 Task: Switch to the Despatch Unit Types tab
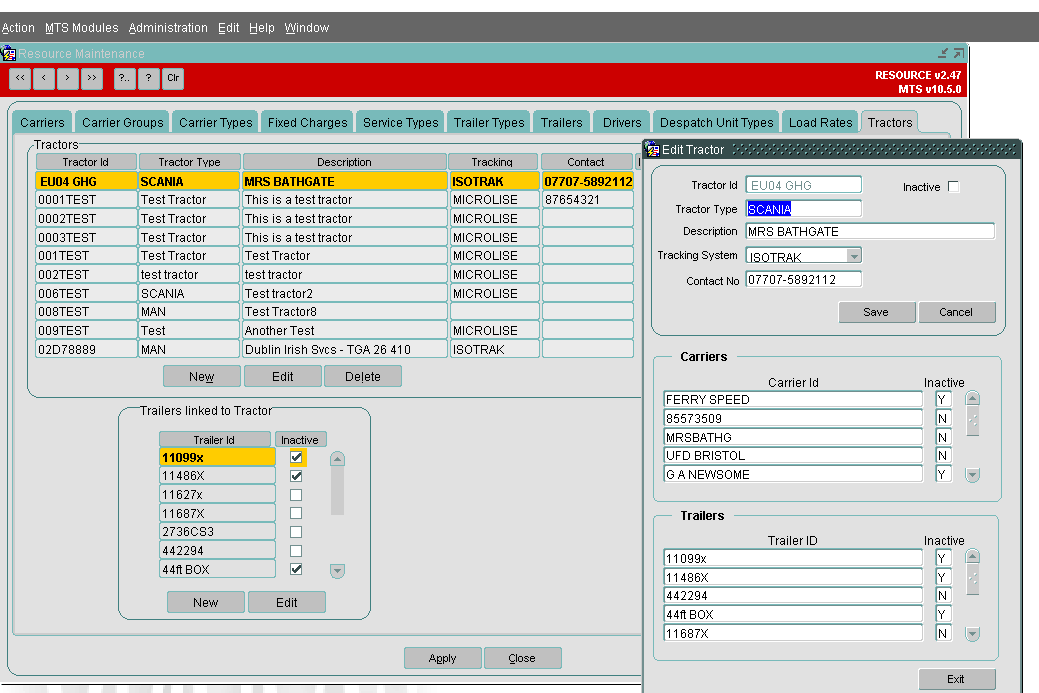tap(716, 123)
